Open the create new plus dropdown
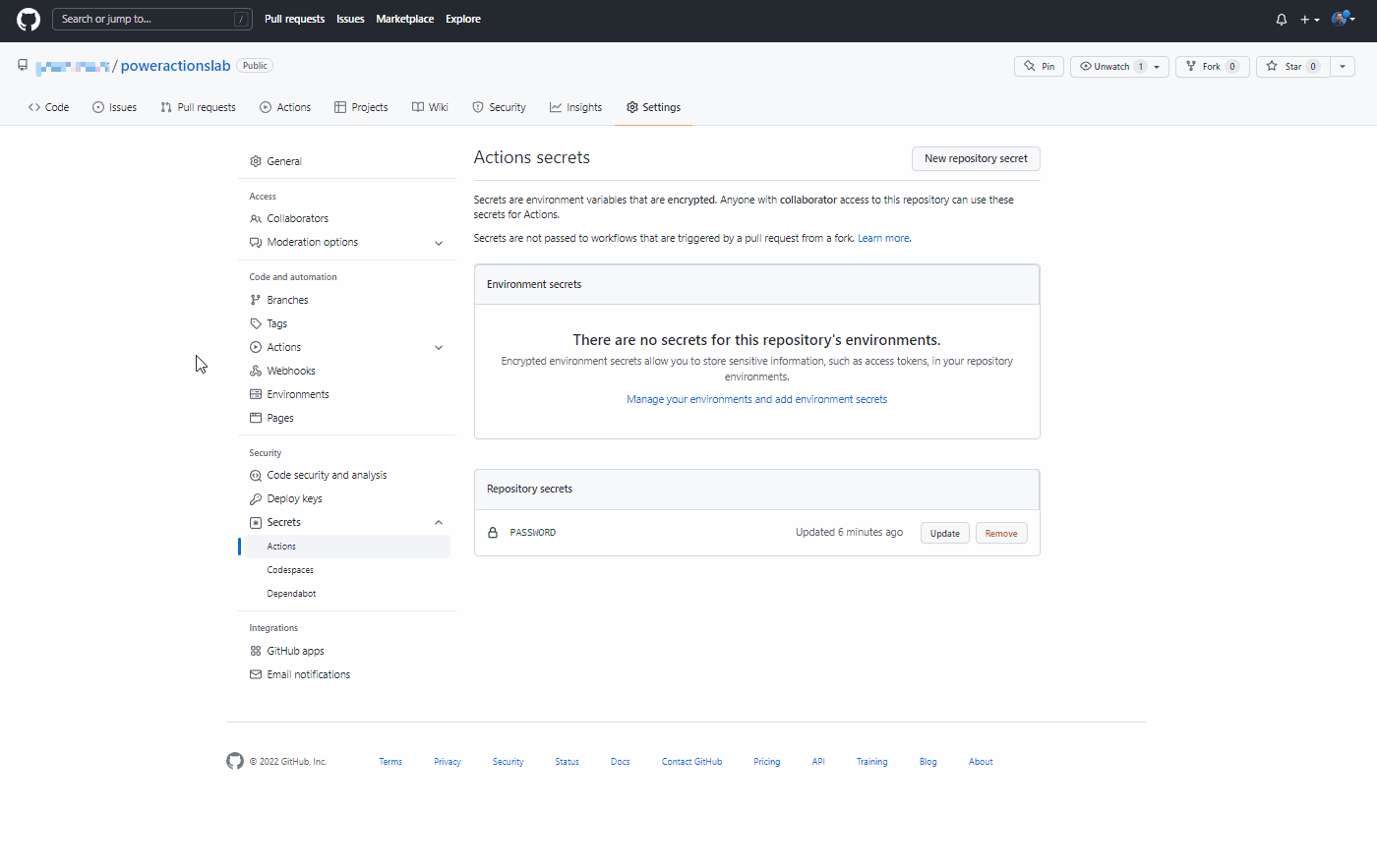Image resolution: width=1377 pixels, height=868 pixels. (x=1309, y=19)
